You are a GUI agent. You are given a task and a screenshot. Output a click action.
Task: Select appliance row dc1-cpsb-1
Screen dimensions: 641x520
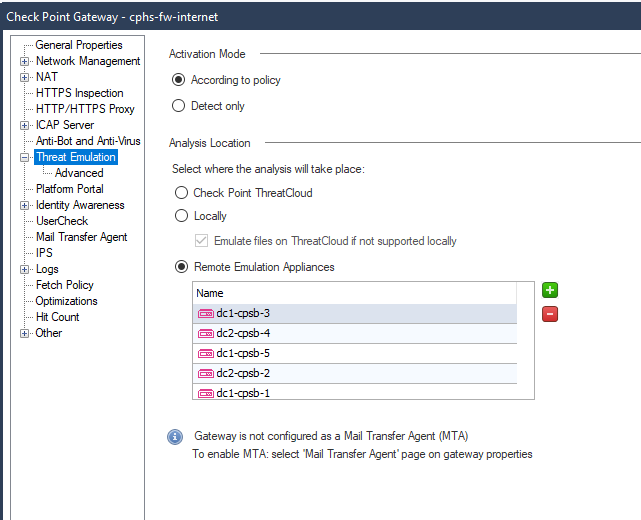pyautogui.click(x=355, y=392)
